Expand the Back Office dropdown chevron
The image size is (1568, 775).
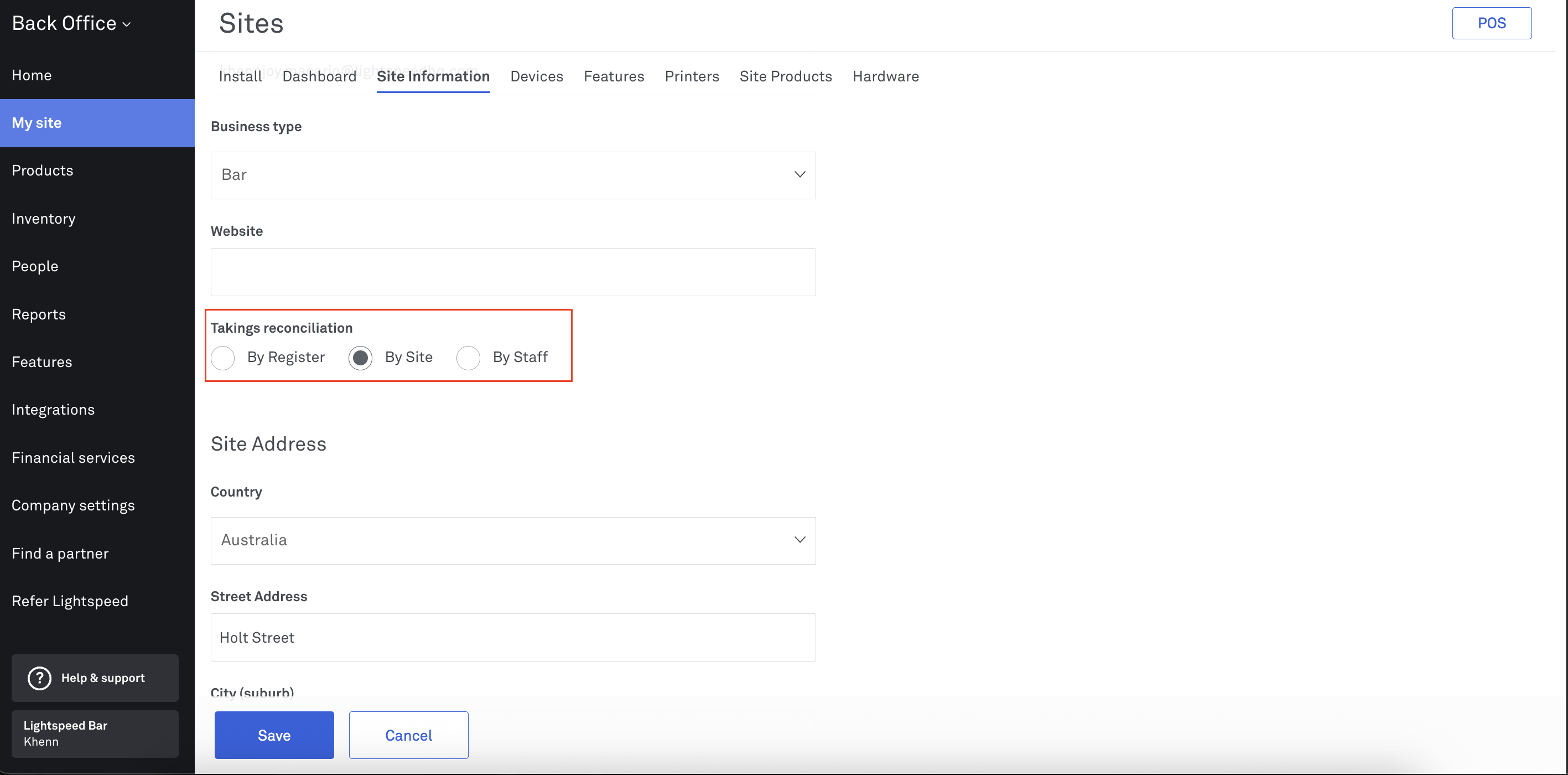[x=127, y=24]
